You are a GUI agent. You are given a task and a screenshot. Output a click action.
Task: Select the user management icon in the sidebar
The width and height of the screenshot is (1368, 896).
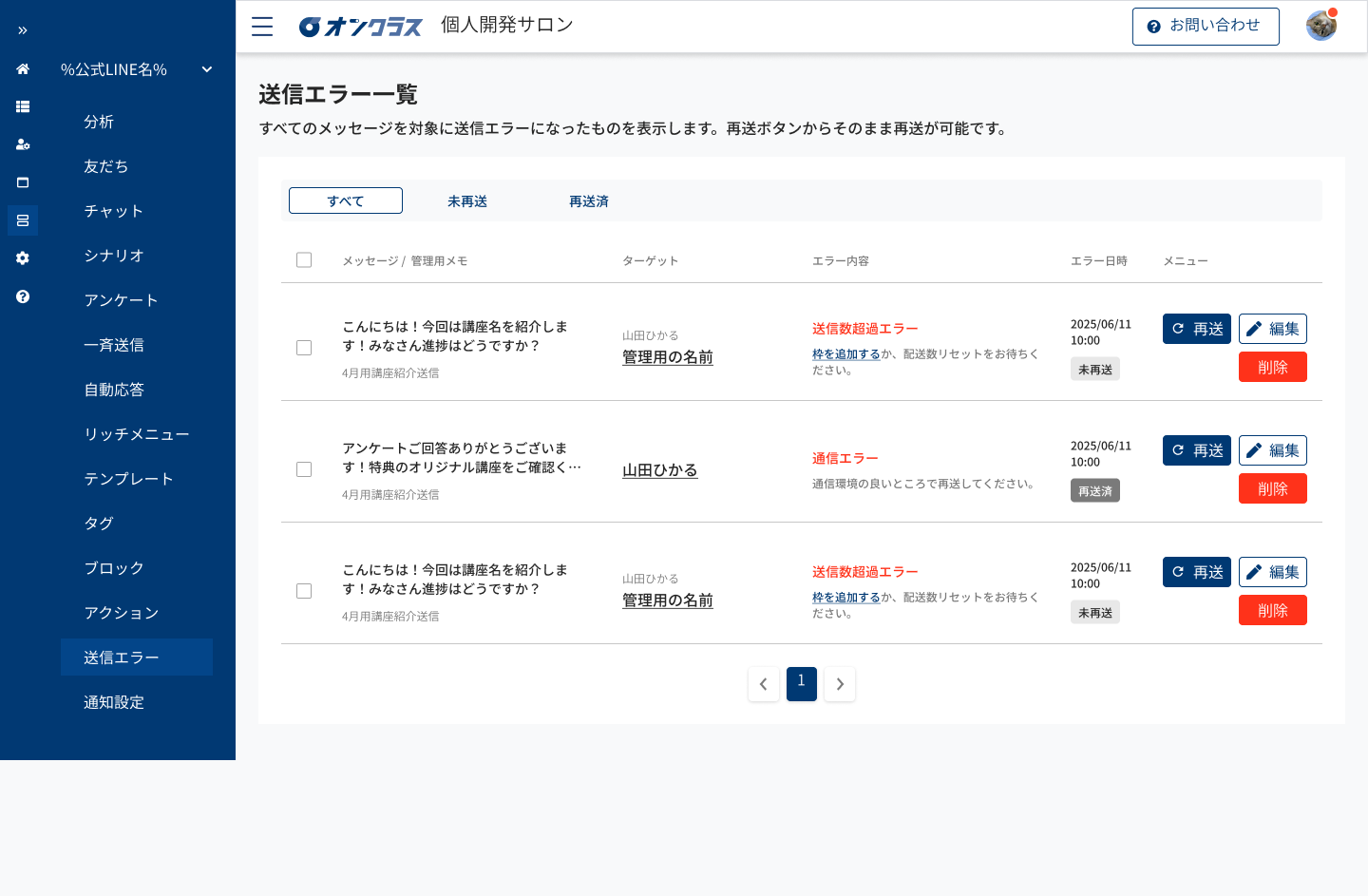click(x=22, y=144)
